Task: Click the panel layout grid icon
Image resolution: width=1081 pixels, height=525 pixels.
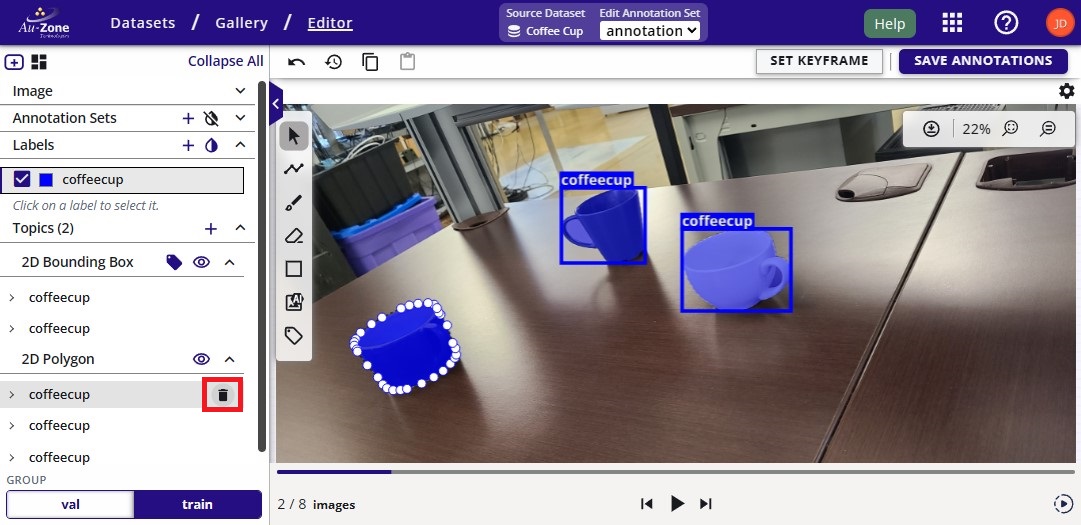Action: pyautogui.click(x=39, y=62)
